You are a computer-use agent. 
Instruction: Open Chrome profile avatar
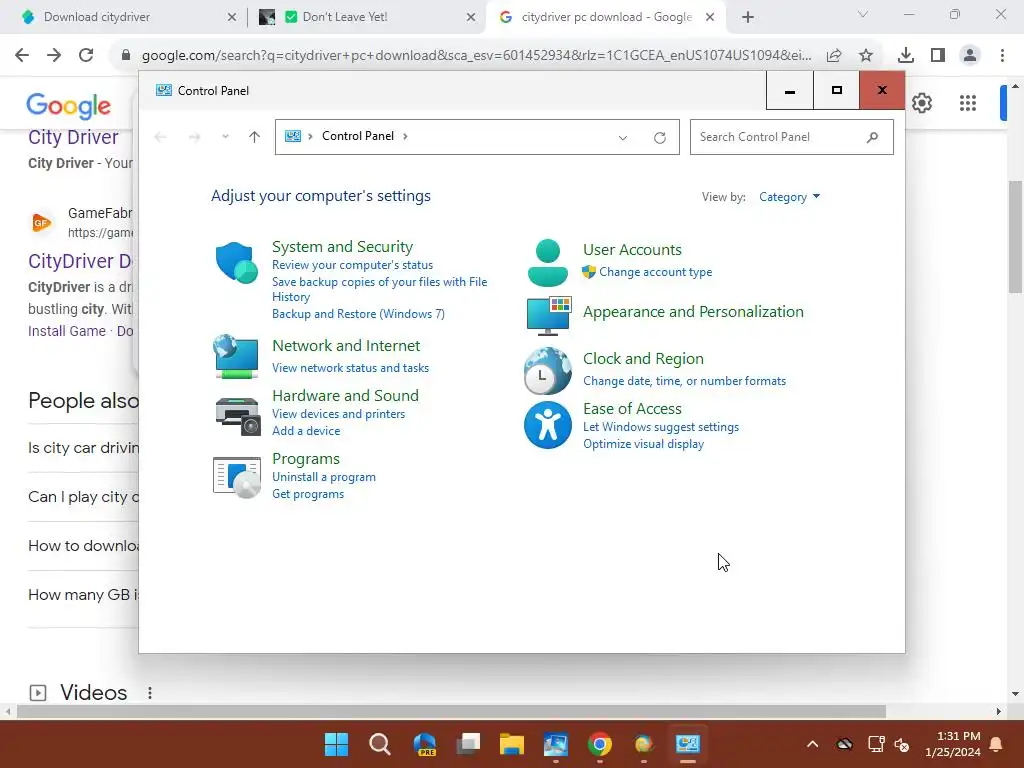970,56
